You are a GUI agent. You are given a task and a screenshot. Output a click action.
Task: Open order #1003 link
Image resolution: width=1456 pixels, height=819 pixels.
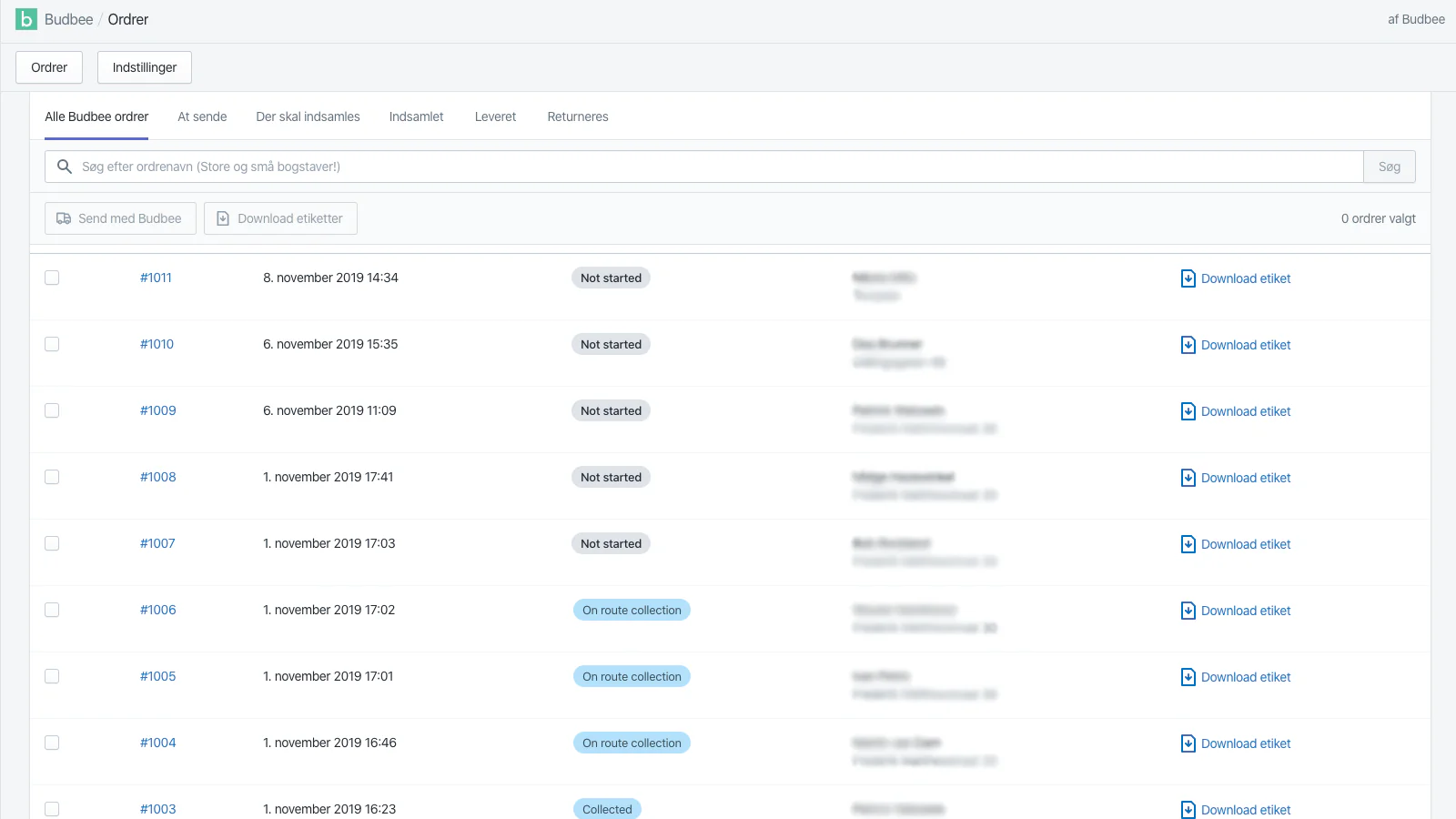click(x=158, y=809)
